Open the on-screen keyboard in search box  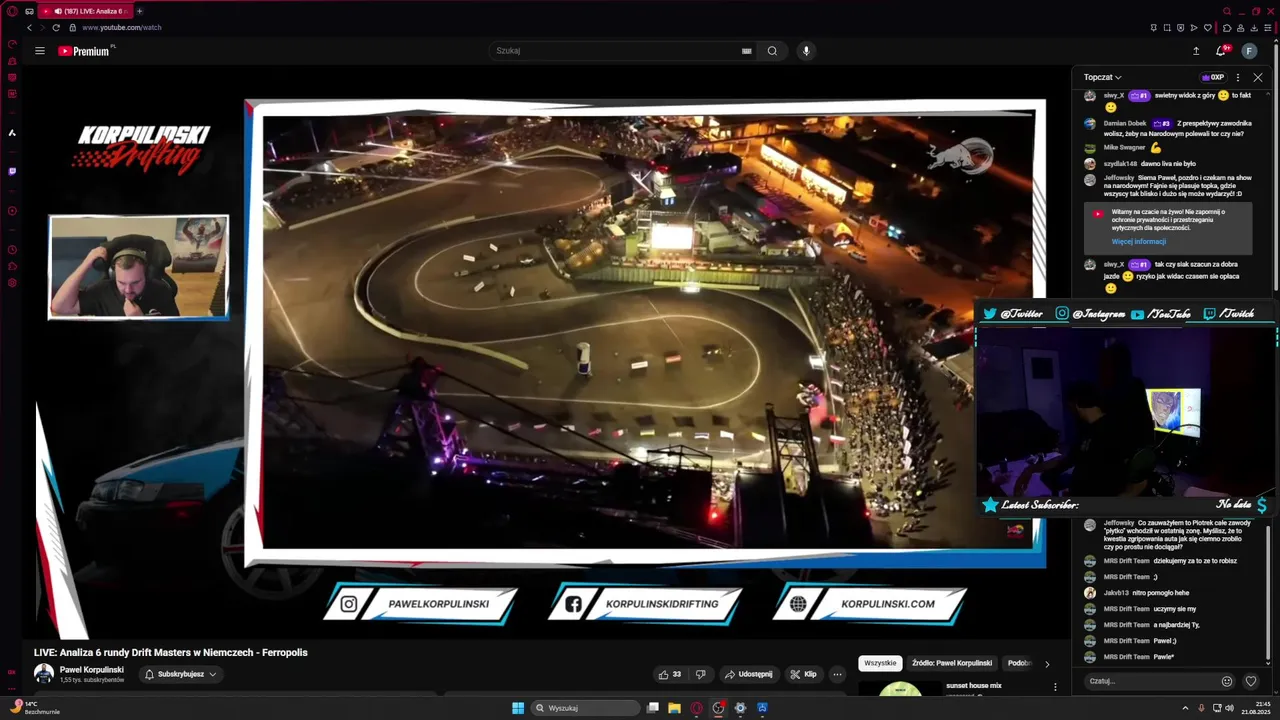tap(747, 51)
